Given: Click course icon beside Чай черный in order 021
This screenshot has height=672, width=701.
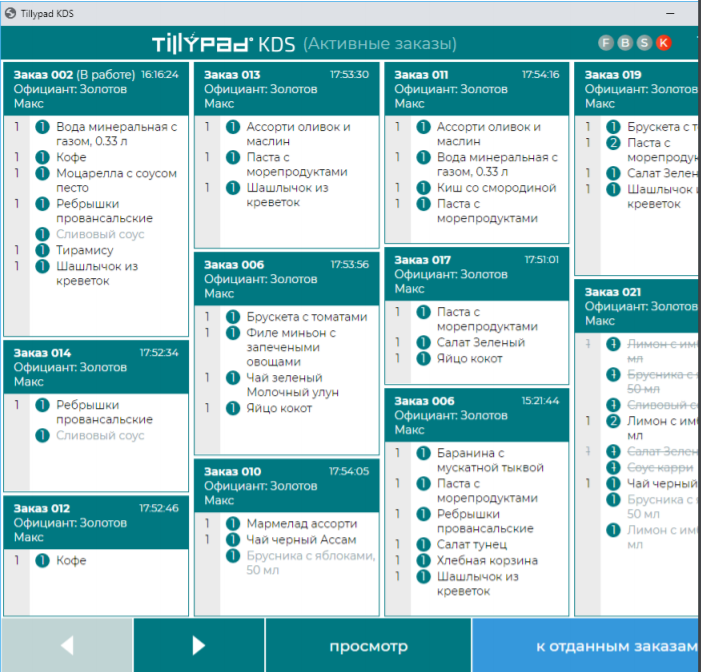Looking at the screenshot, I should (x=613, y=484).
